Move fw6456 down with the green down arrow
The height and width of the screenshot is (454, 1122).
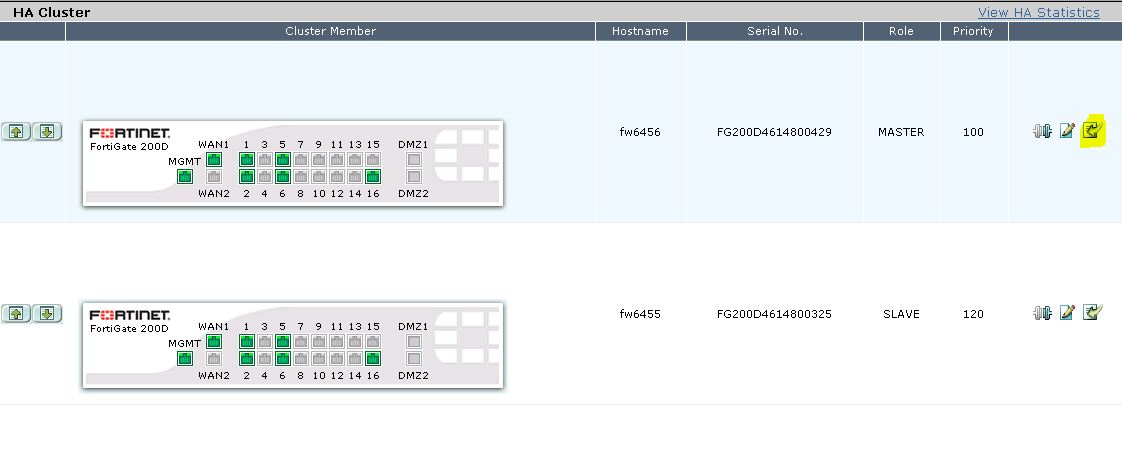[47, 132]
